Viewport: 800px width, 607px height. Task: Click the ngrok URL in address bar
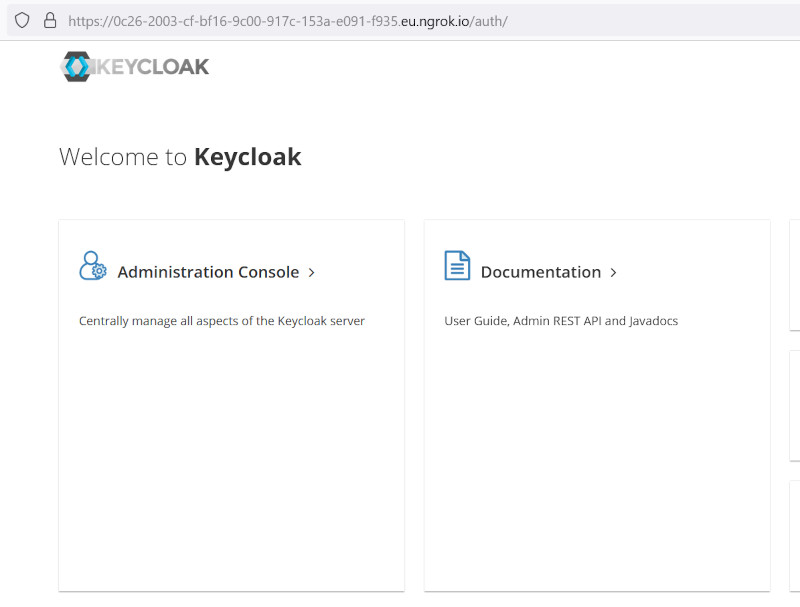[x=288, y=21]
